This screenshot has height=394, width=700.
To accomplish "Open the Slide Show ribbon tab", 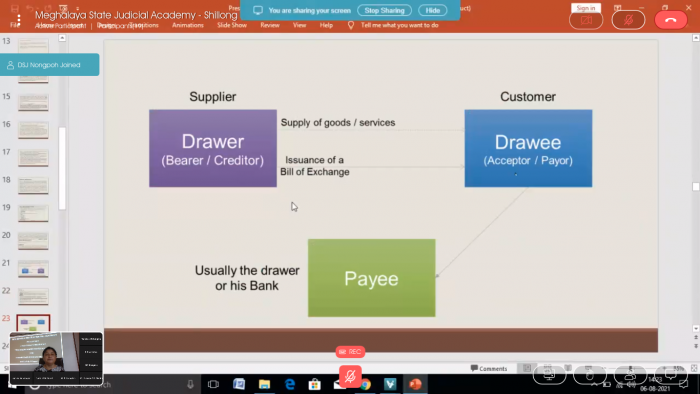I will pos(232,25).
